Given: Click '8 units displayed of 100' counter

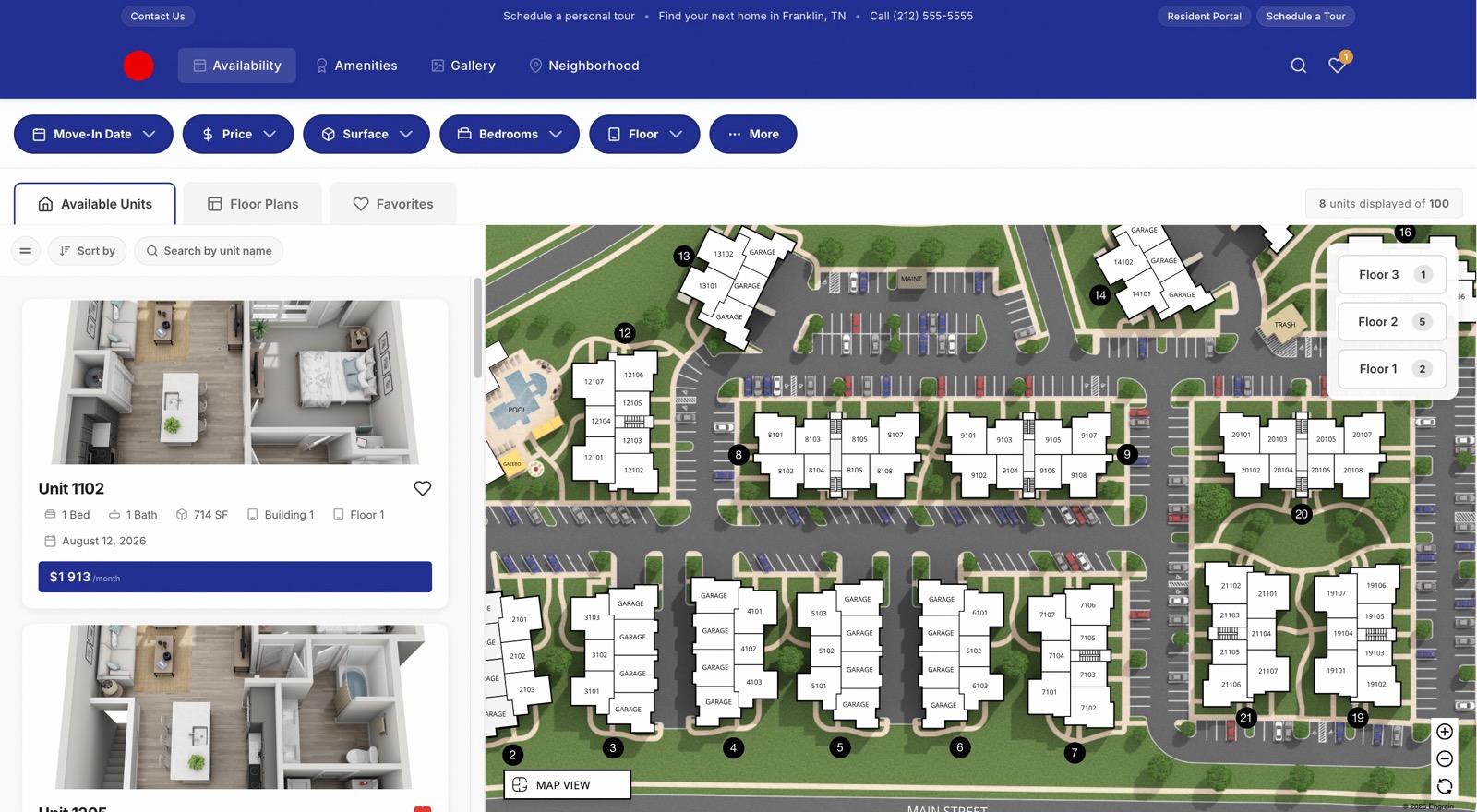Looking at the screenshot, I should pyautogui.click(x=1384, y=203).
